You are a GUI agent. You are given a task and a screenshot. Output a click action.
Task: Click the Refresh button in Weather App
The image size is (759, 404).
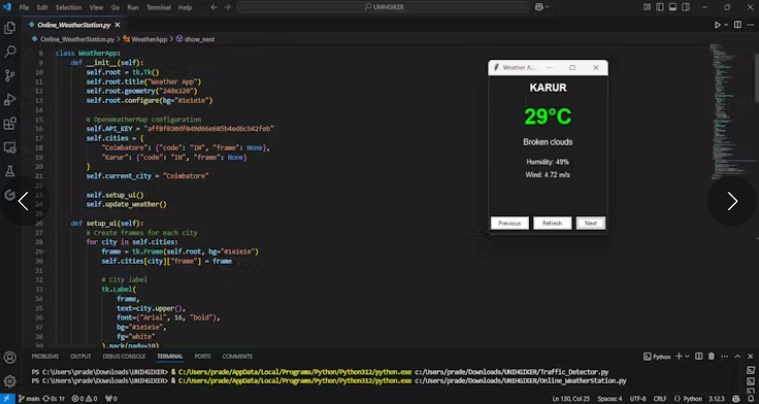coord(552,223)
